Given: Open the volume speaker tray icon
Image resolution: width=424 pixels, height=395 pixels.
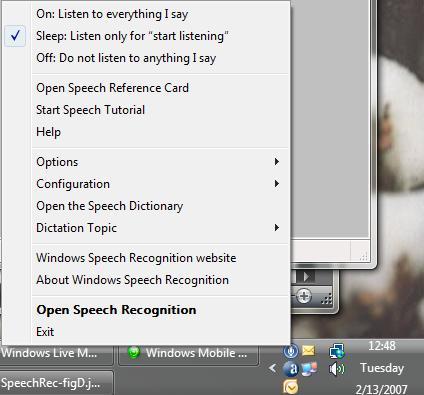Looking at the screenshot, I should (337, 369).
